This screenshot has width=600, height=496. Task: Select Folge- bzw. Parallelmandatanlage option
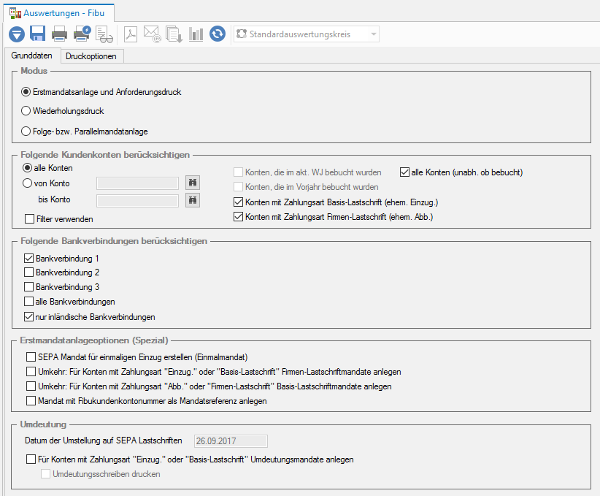click(x=26, y=131)
